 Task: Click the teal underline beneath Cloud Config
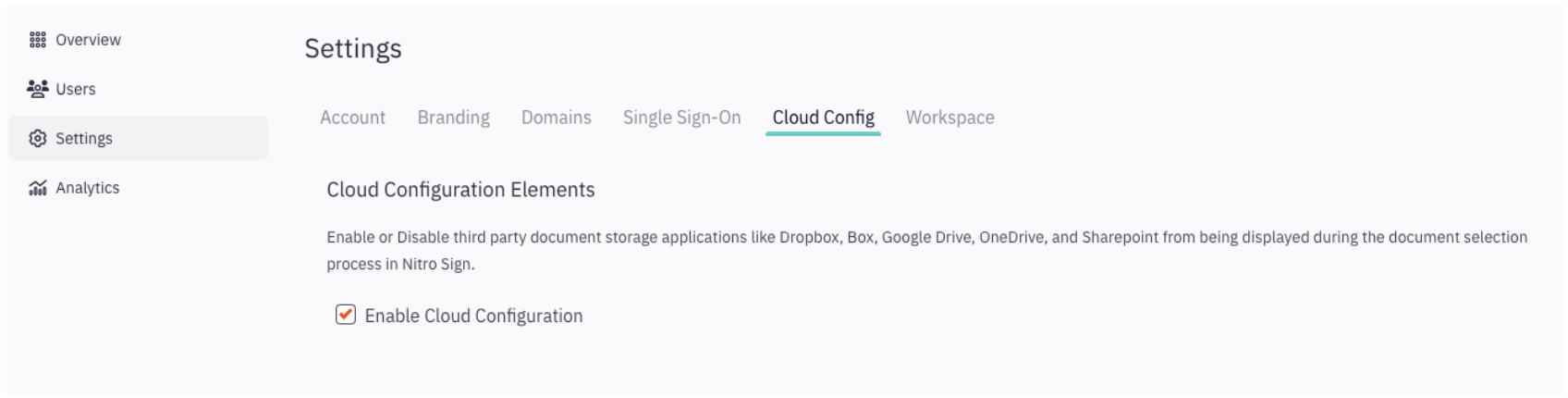coord(823,134)
